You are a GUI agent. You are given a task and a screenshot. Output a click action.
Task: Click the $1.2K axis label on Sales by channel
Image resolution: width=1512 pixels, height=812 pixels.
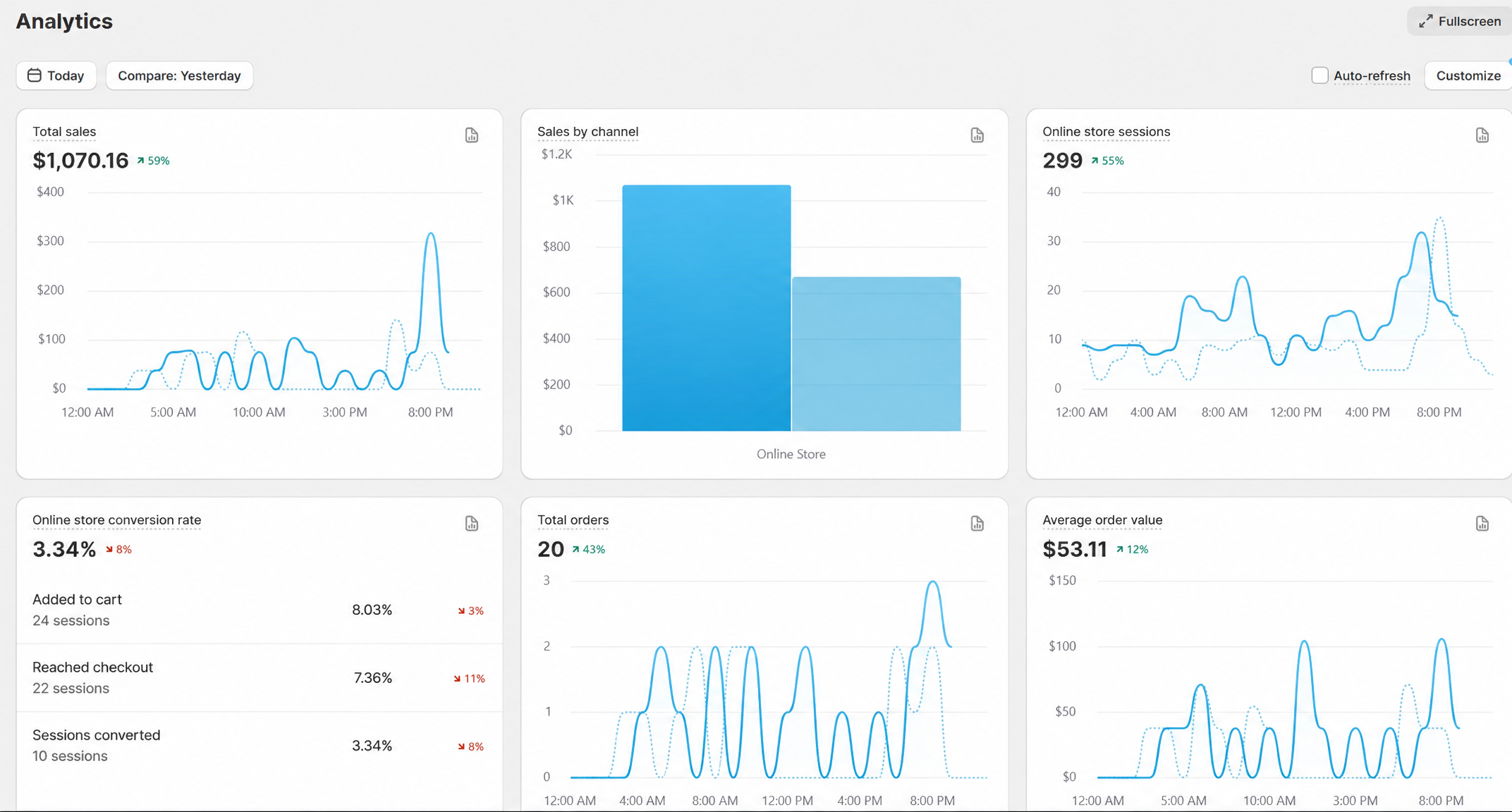(556, 154)
